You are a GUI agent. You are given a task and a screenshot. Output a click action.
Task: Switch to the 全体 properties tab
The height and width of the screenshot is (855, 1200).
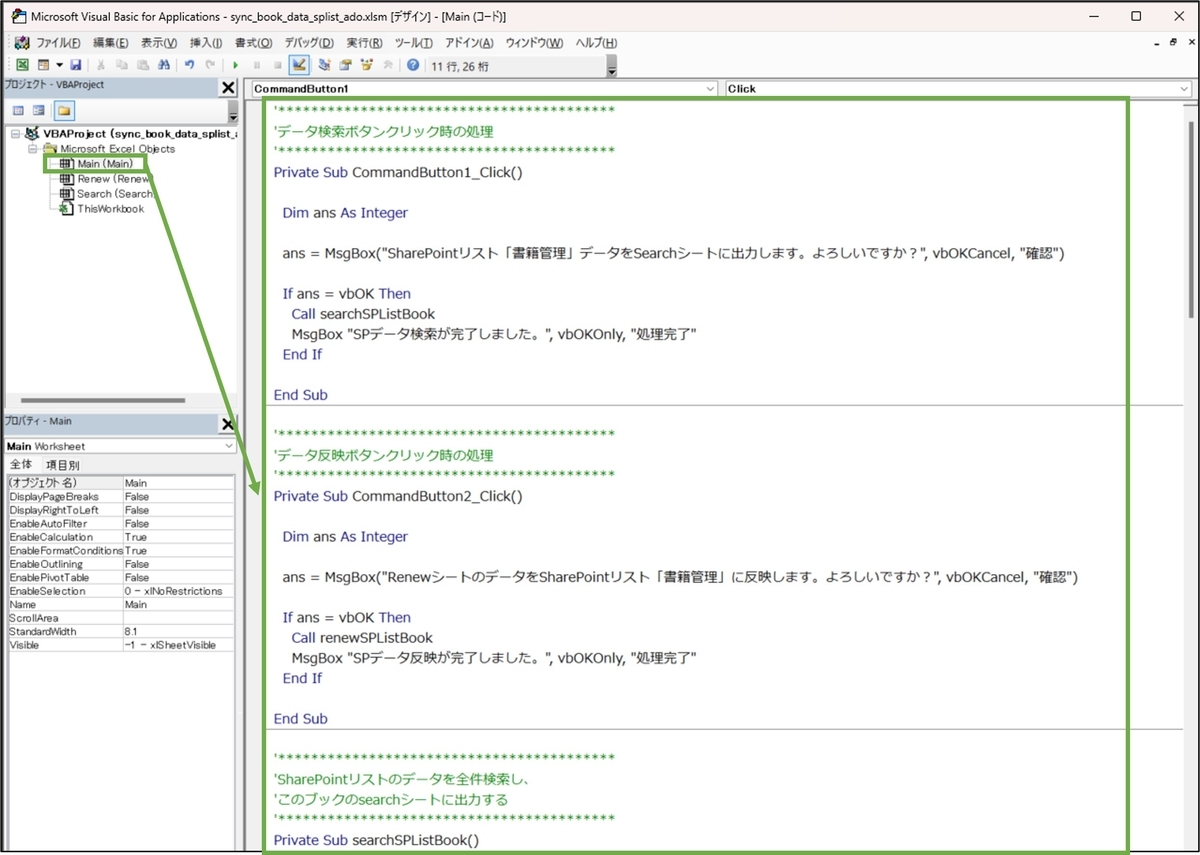pyautogui.click(x=21, y=465)
